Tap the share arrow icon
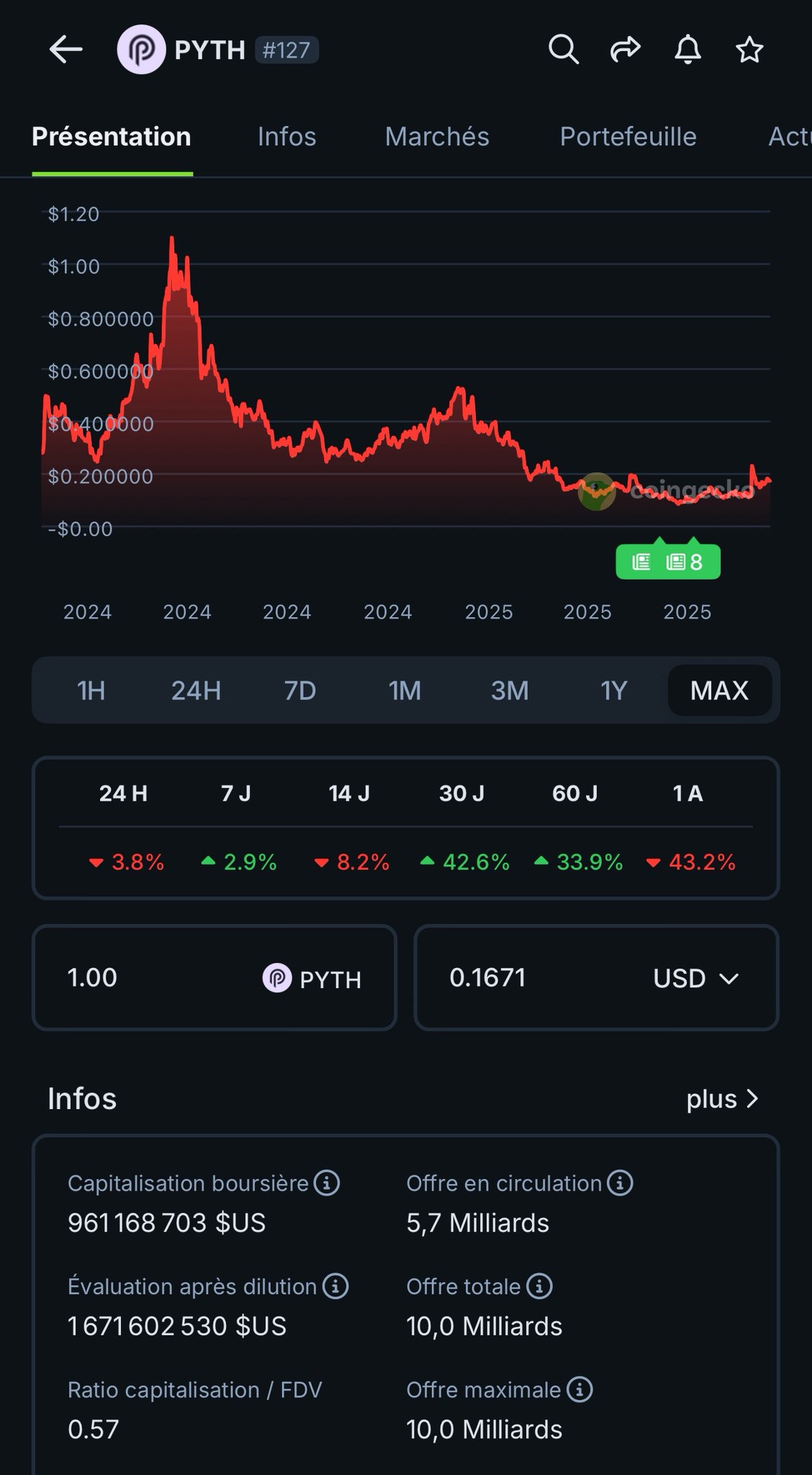812x1475 pixels. click(625, 50)
